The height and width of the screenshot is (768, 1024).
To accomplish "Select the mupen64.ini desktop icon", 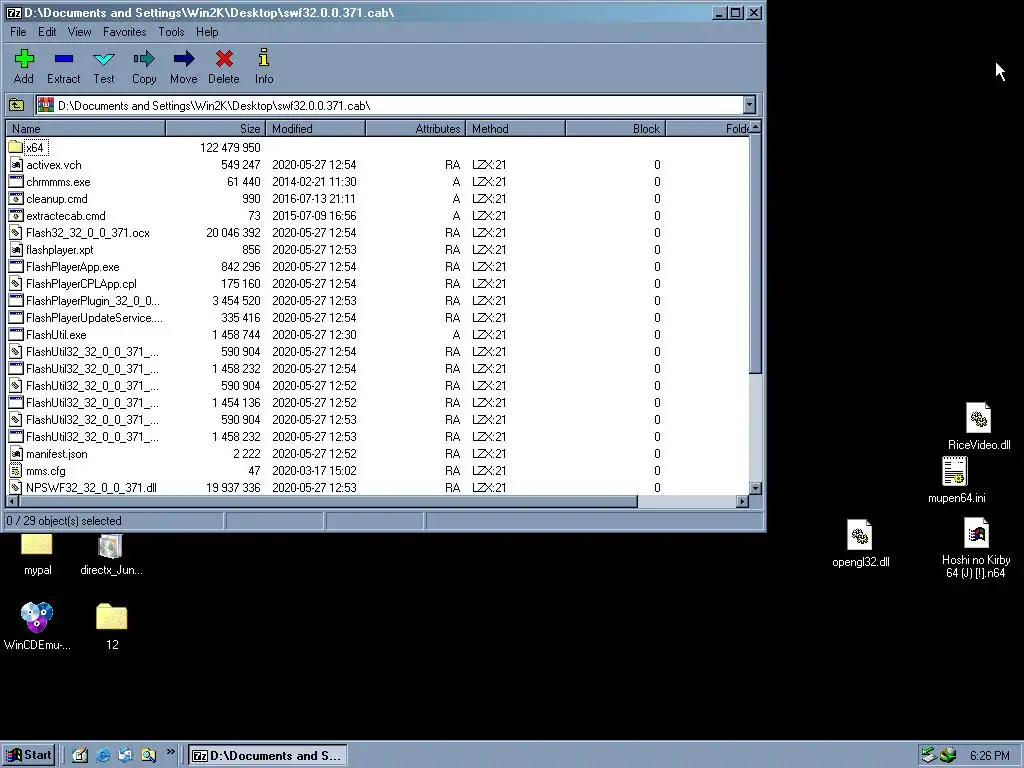I will (955, 471).
